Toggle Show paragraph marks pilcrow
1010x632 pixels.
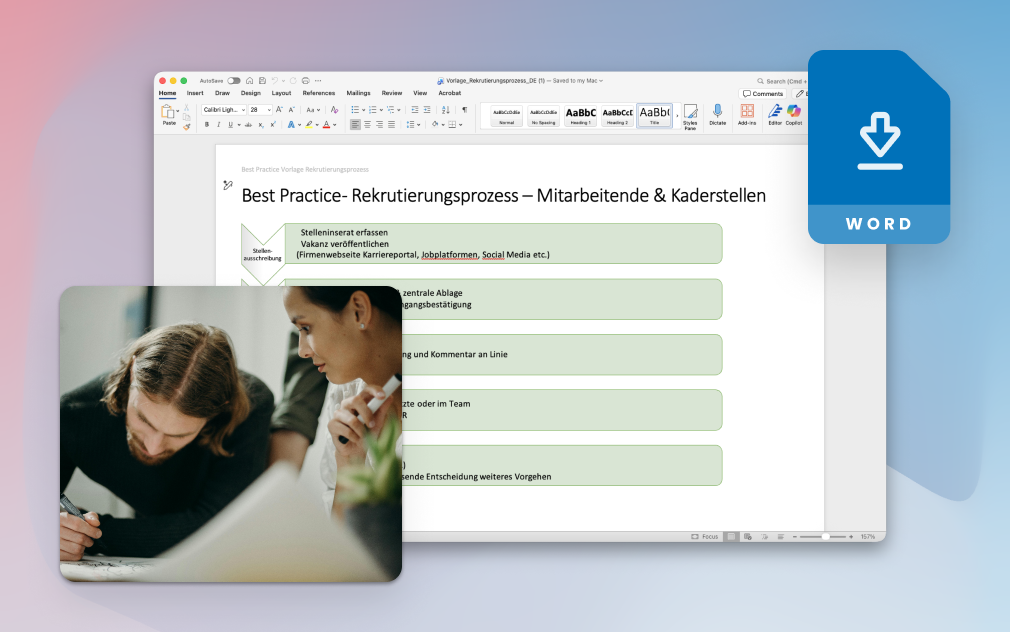tap(464, 110)
